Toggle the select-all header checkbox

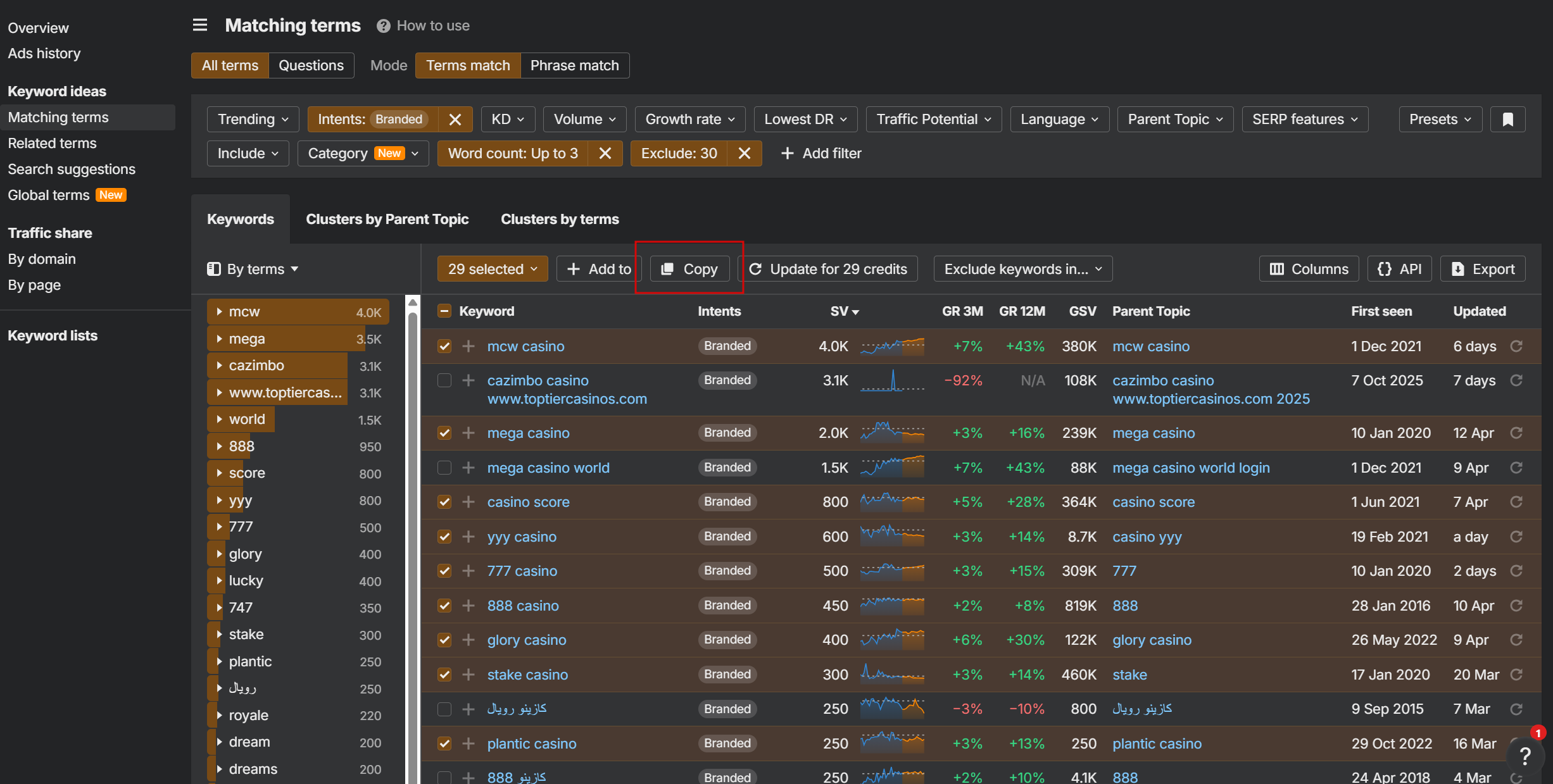pyautogui.click(x=444, y=311)
